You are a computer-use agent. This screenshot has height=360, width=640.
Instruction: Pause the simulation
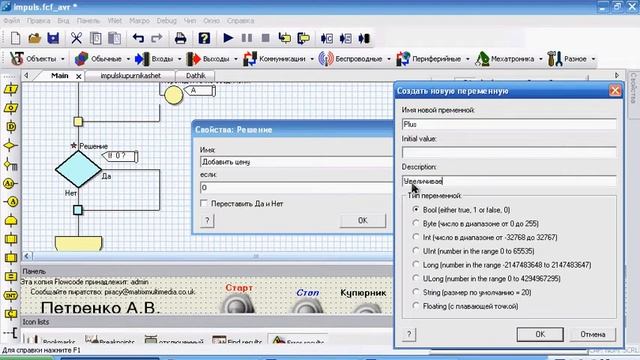coord(247,38)
